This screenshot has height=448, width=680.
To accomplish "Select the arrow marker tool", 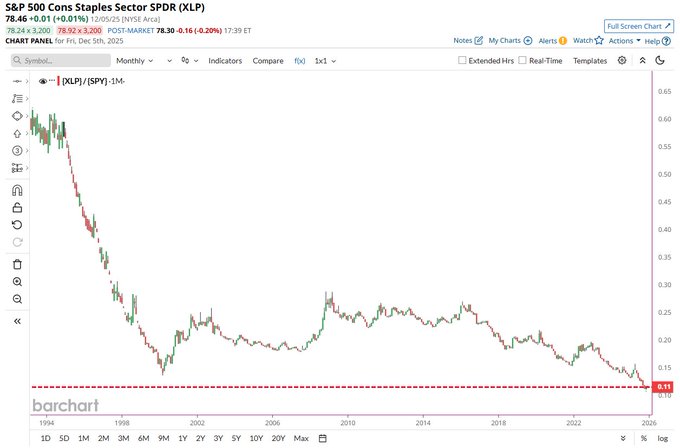I will tap(17, 134).
